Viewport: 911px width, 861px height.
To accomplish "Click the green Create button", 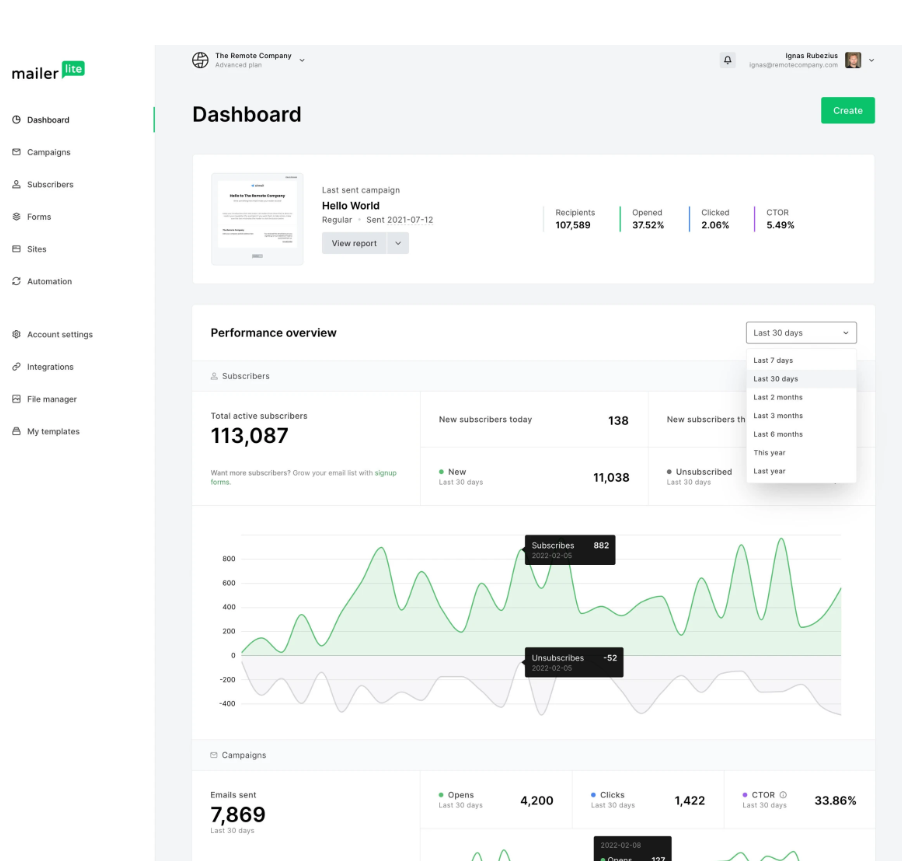I will [848, 110].
